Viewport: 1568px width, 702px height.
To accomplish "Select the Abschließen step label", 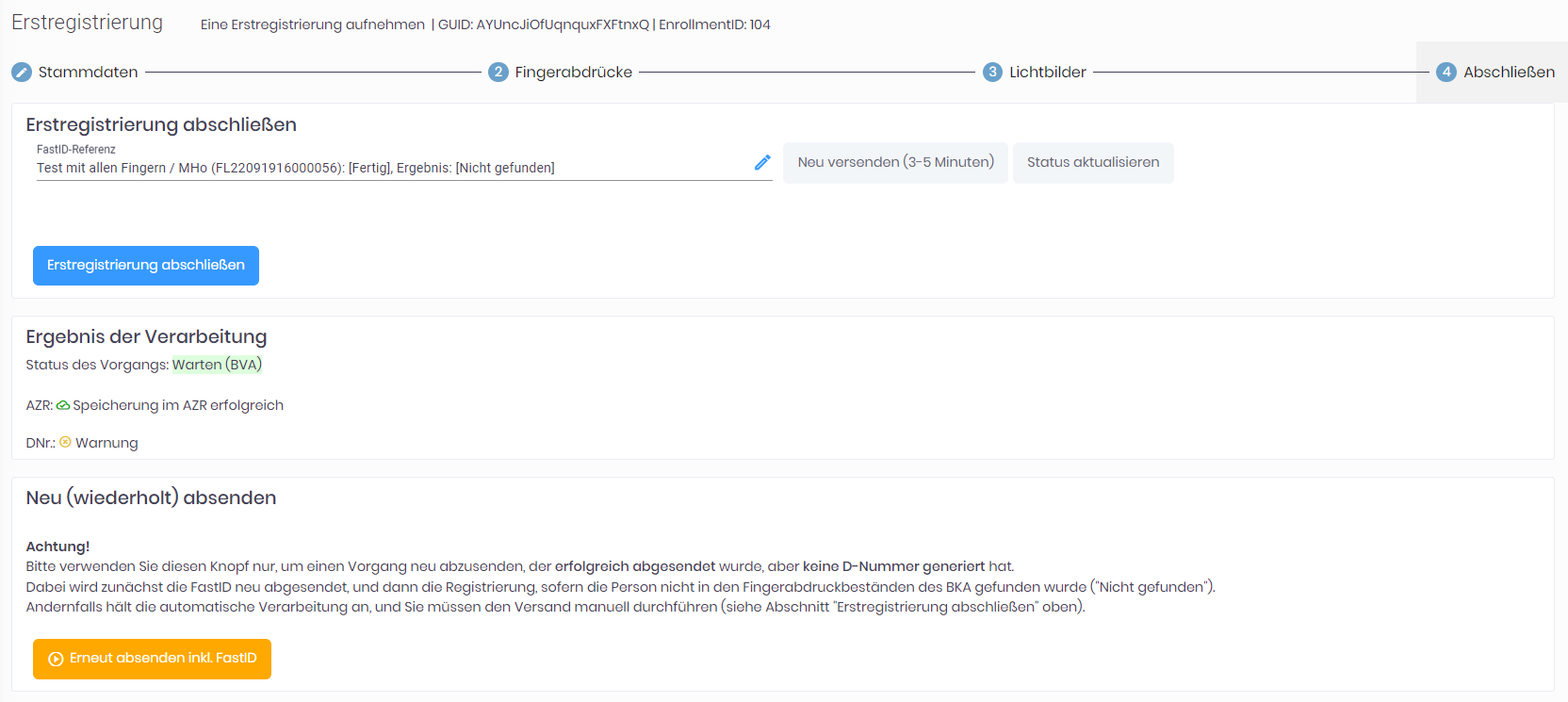I will [1509, 73].
